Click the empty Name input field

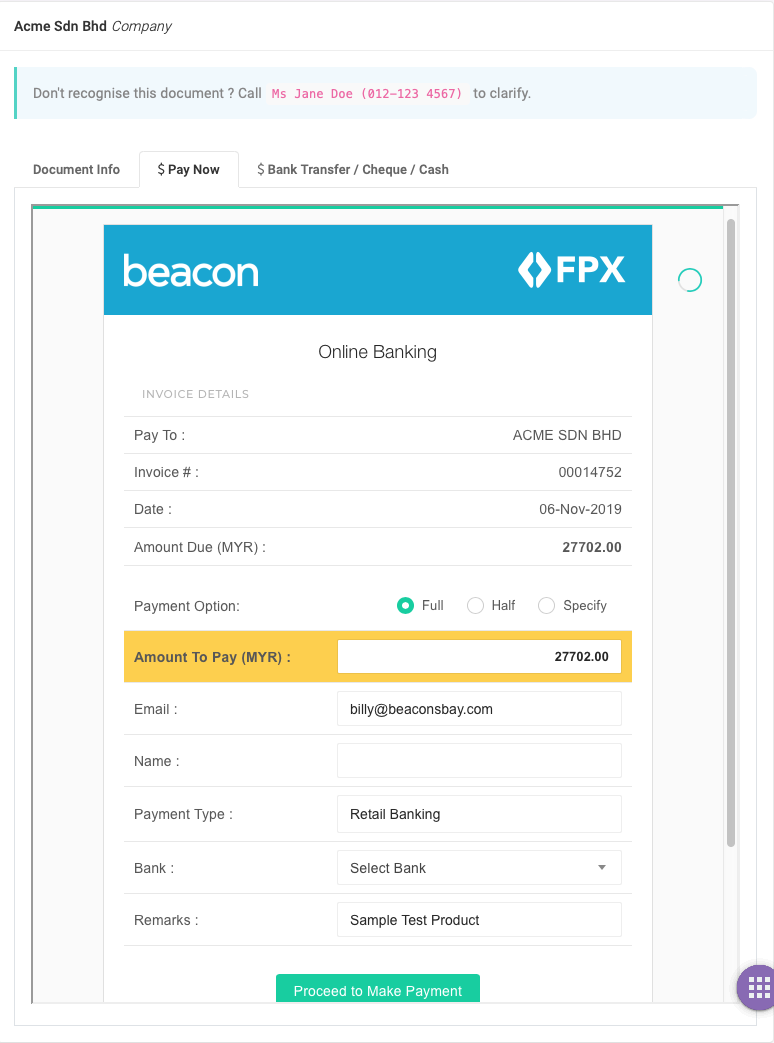coord(479,761)
